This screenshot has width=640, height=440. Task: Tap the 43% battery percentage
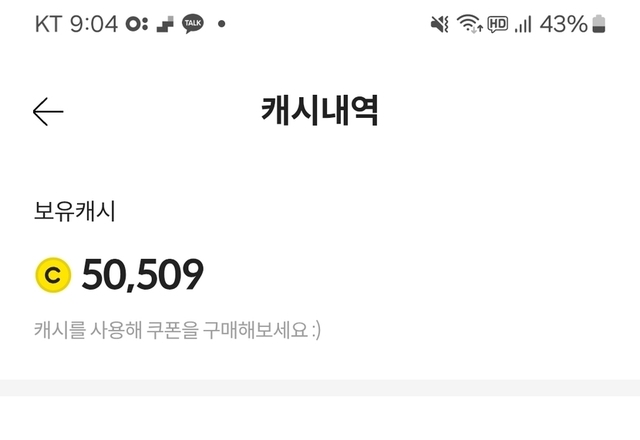(x=563, y=24)
